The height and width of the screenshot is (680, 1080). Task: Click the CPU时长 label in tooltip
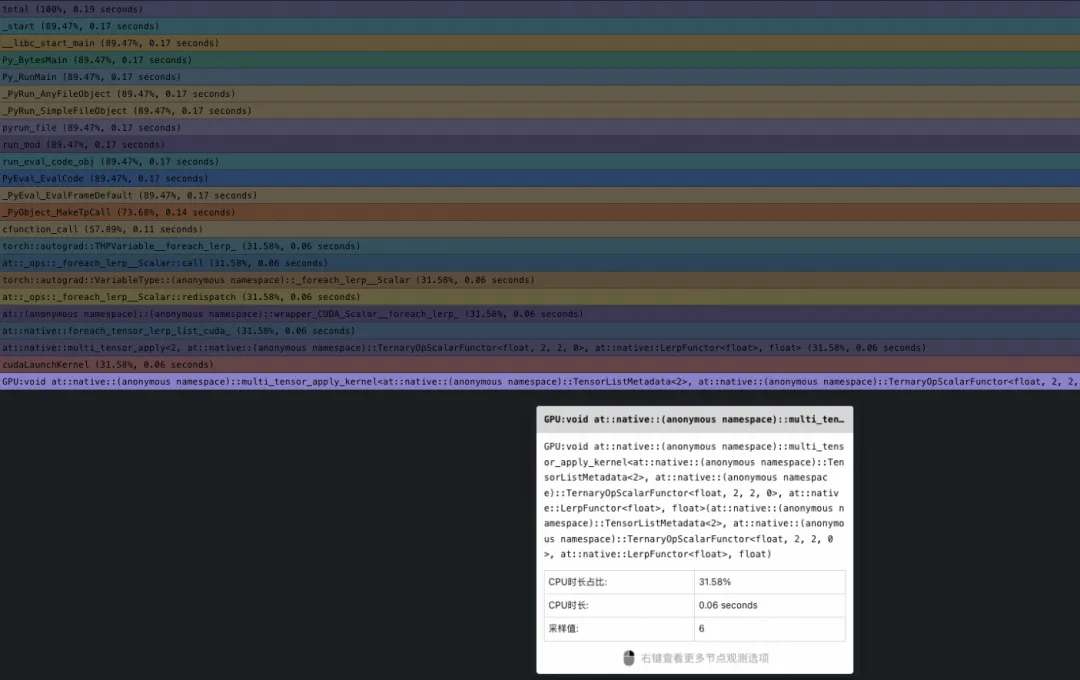(x=568, y=605)
